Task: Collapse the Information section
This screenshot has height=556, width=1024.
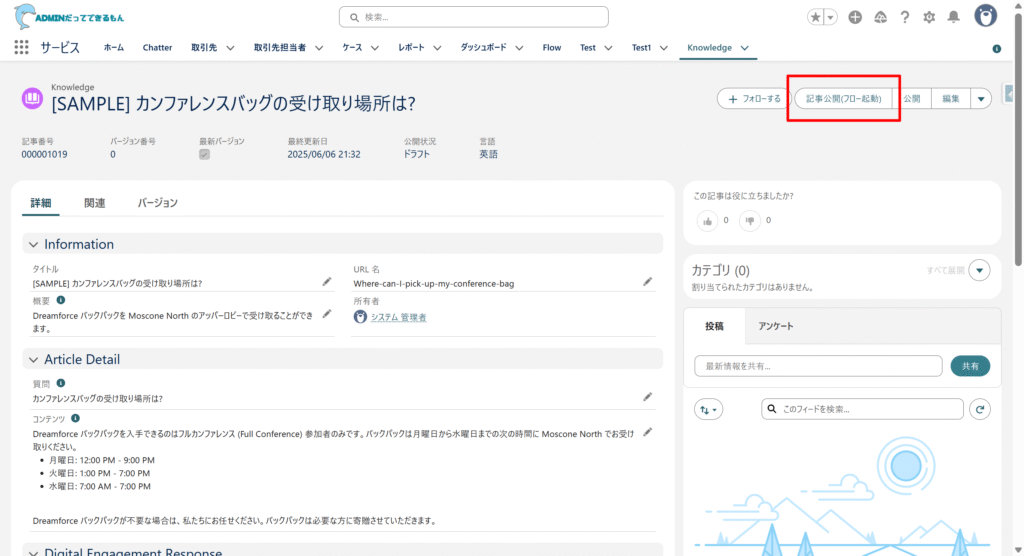Action: 33,244
